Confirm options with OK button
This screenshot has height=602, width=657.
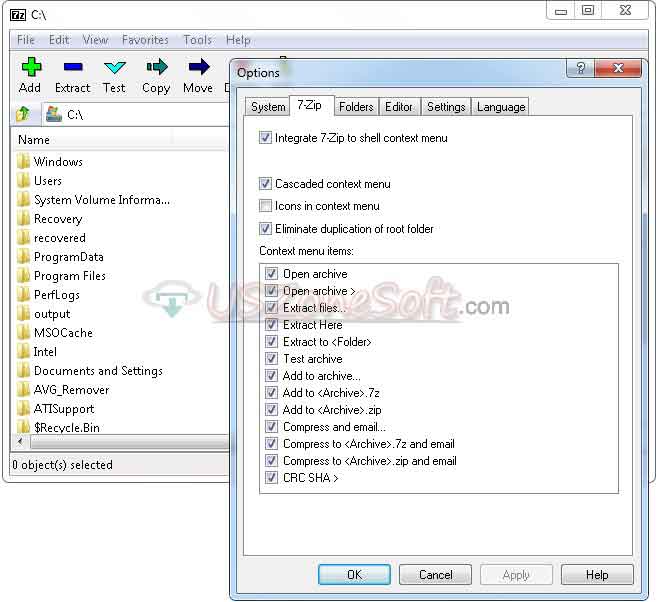(354, 574)
